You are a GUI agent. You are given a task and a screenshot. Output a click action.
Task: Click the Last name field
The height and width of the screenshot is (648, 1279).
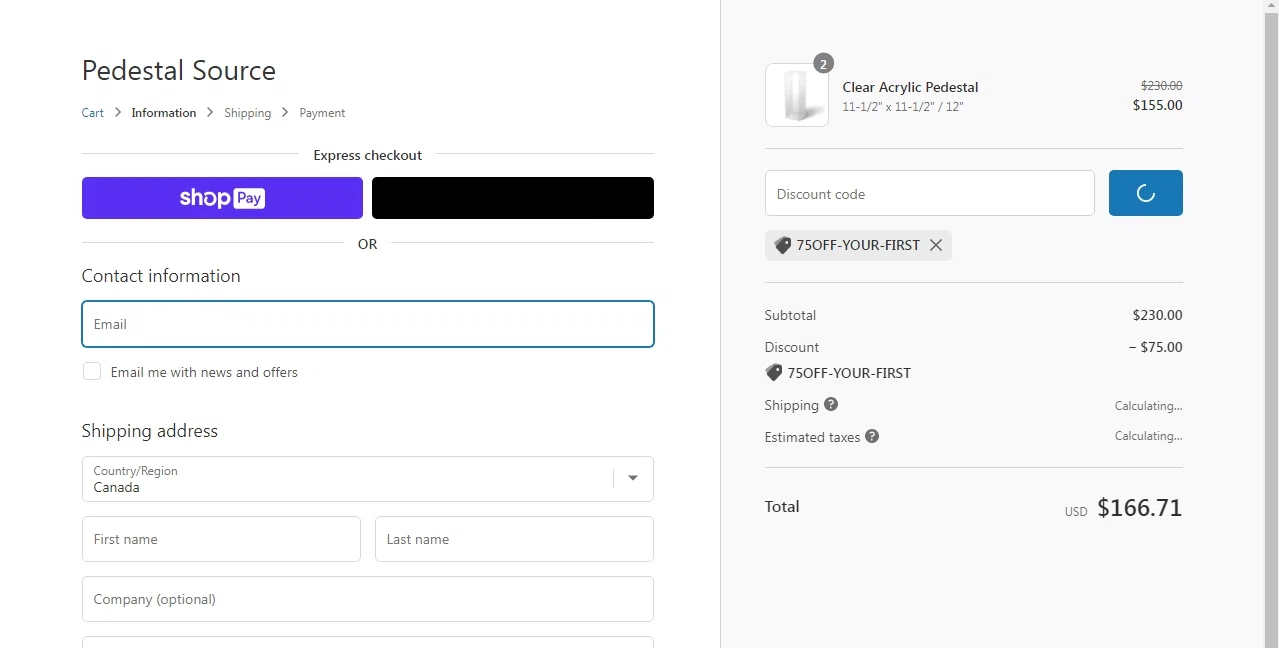[x=514, y=539]
